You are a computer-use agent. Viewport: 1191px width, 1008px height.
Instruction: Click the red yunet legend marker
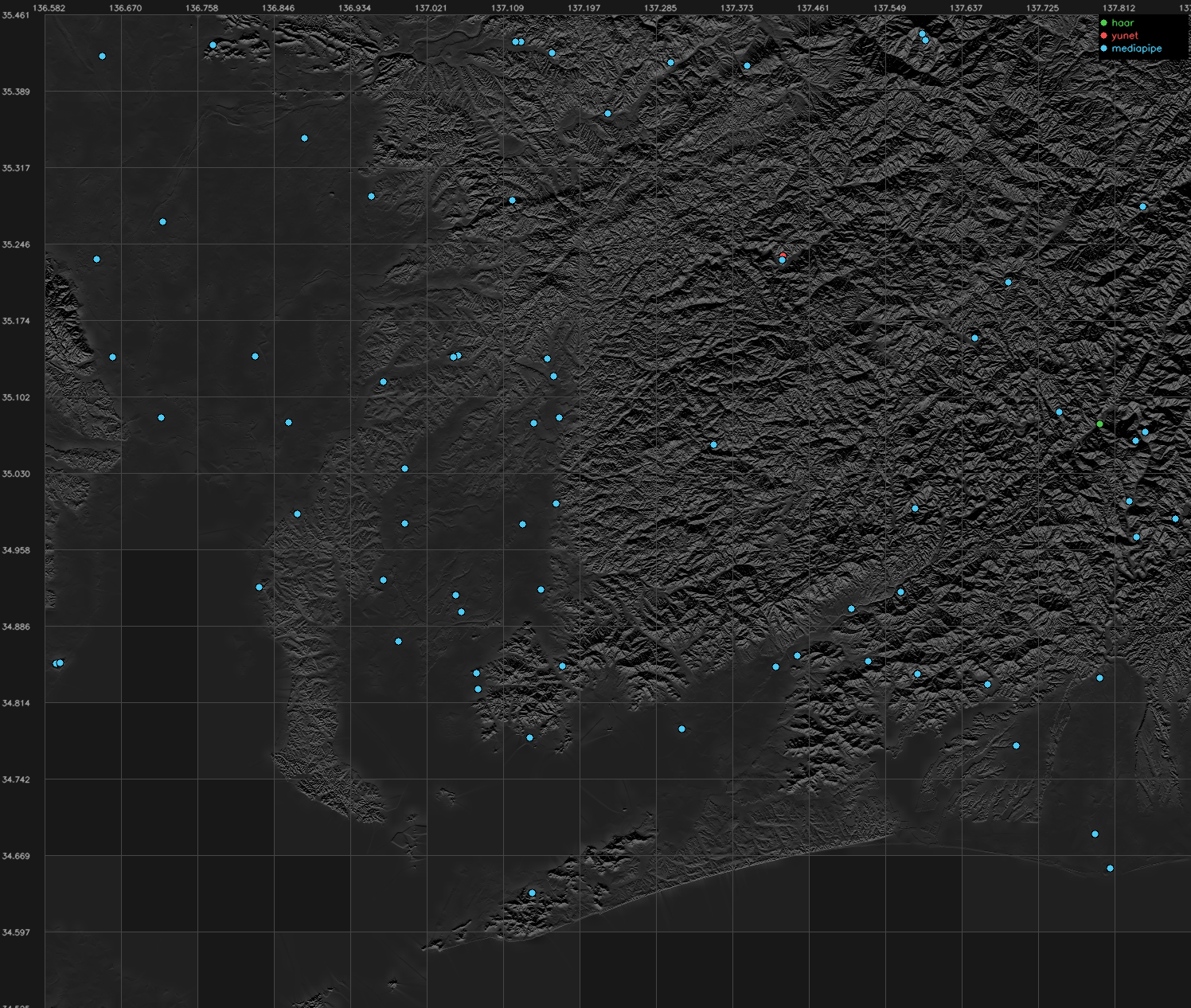tap(1103, 36)
